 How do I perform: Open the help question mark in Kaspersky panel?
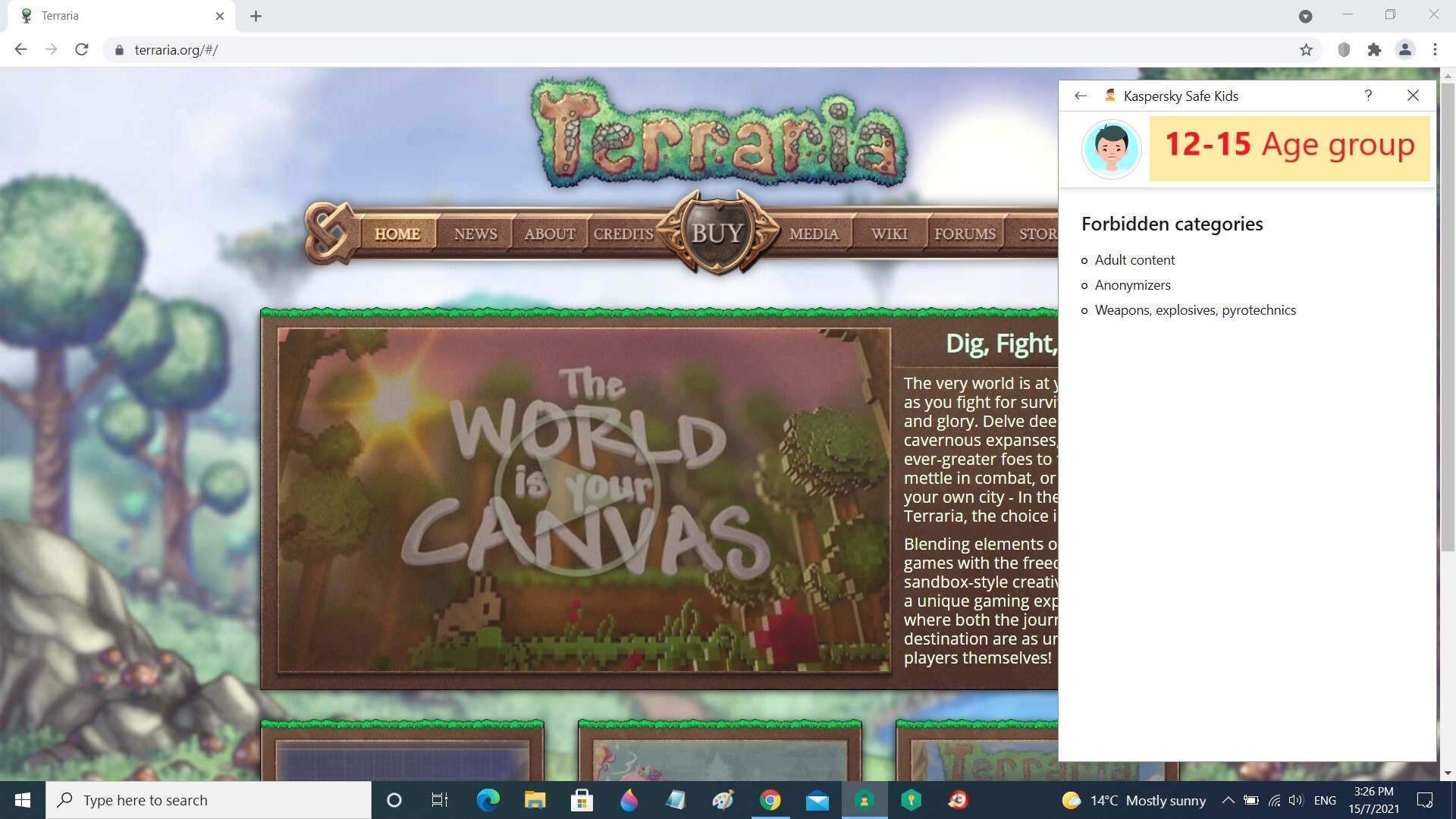click(1368, 96)
